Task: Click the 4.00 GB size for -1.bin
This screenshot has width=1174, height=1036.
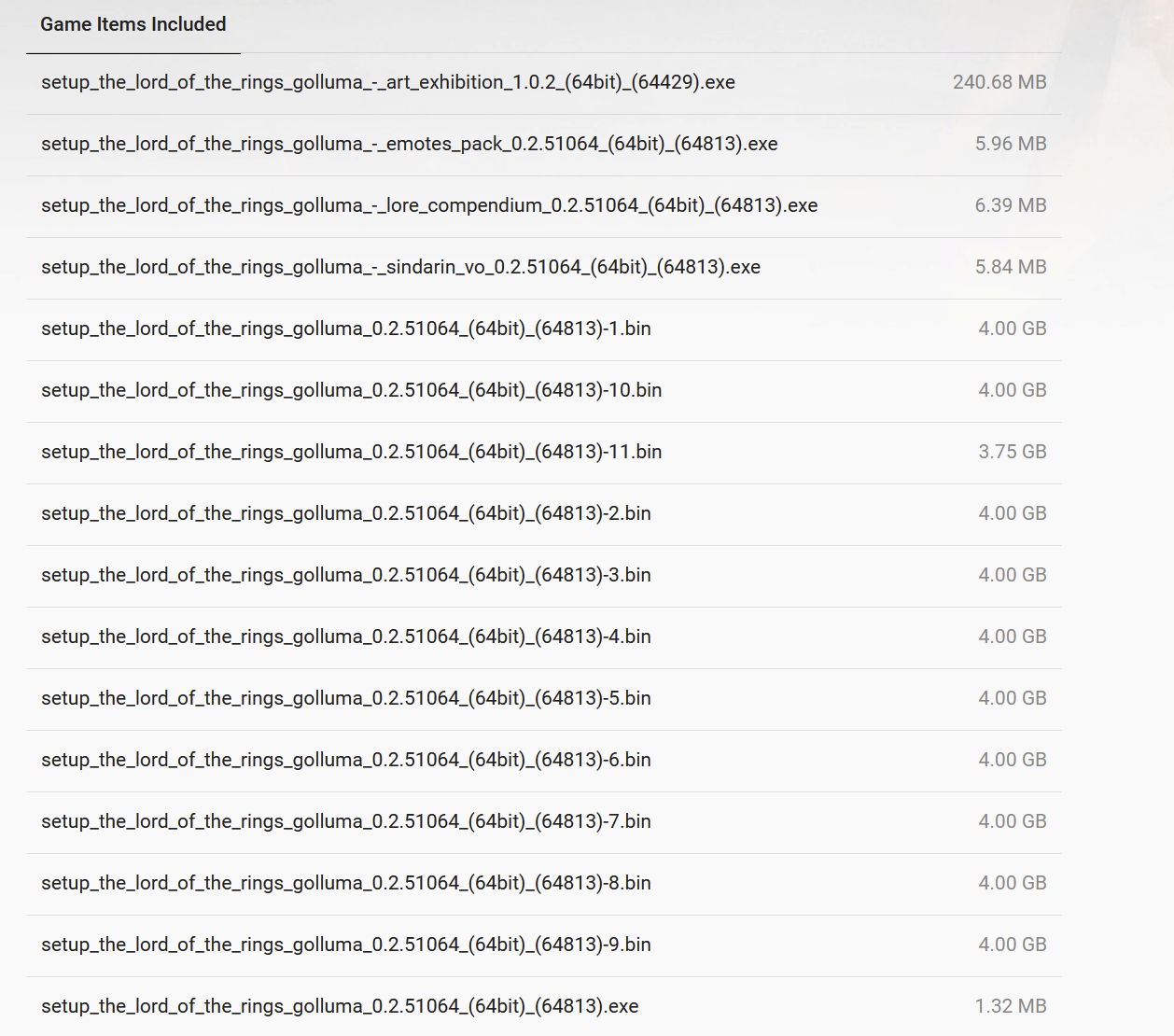Action: click(x=1013, y=329)
